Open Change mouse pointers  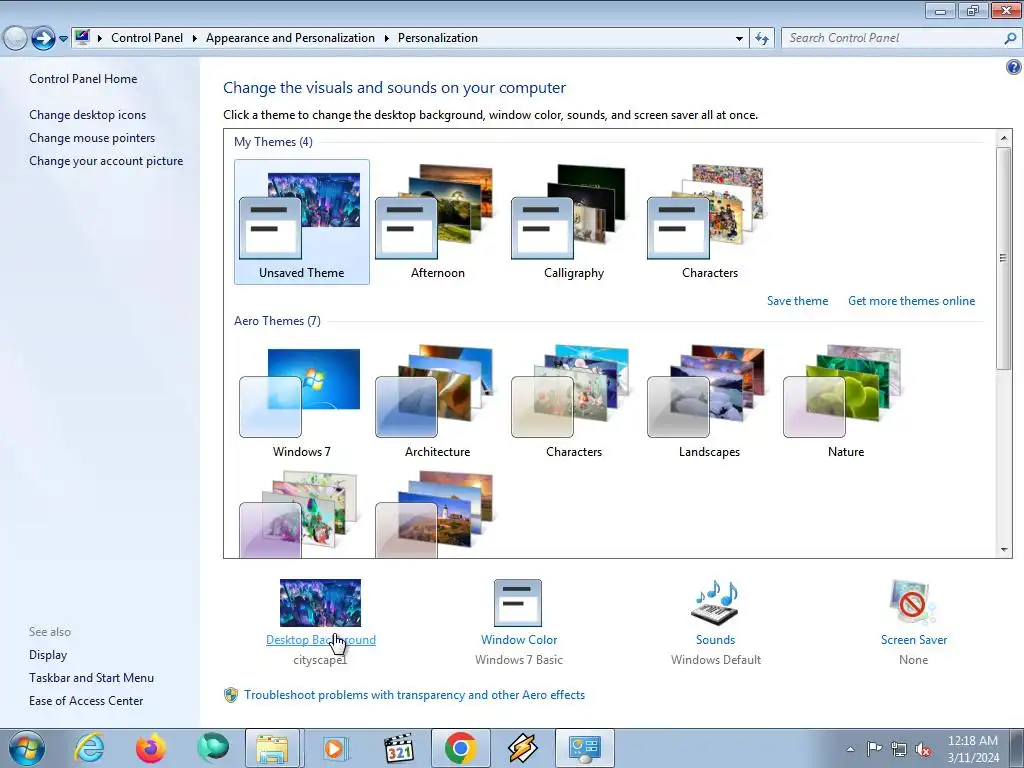[92, 138]
